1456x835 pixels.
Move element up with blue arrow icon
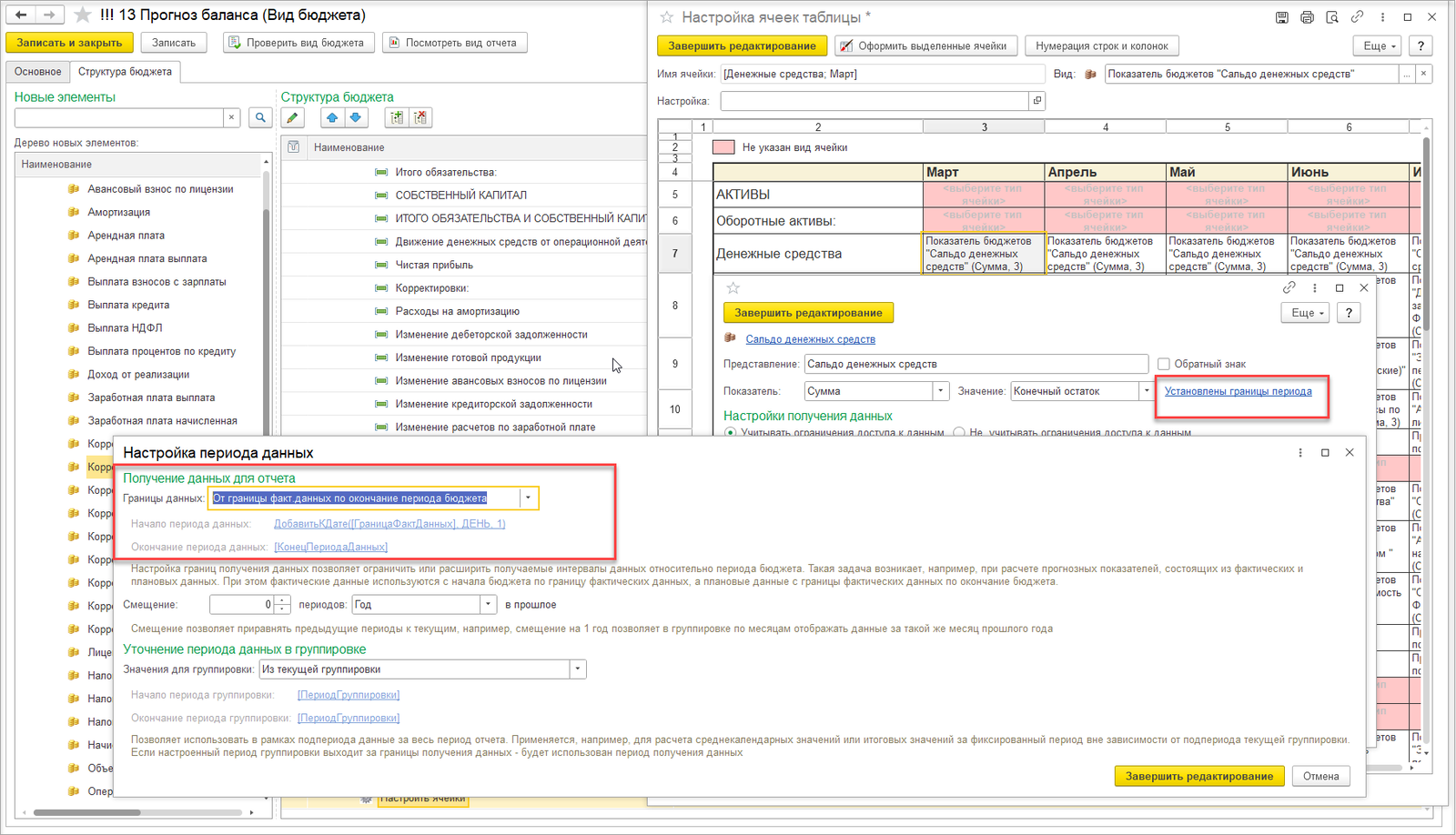click(x=332, y=117)
